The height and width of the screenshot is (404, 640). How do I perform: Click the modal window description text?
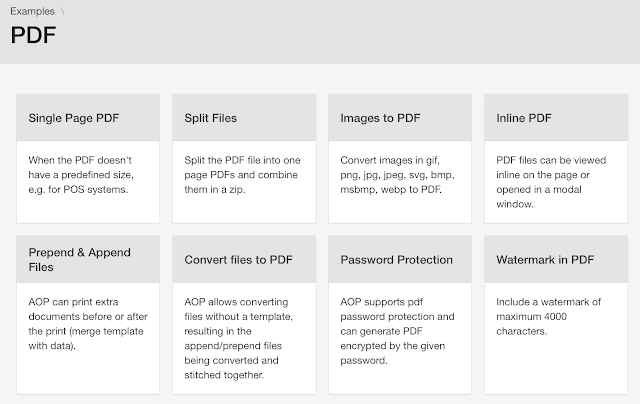(551, 182)
